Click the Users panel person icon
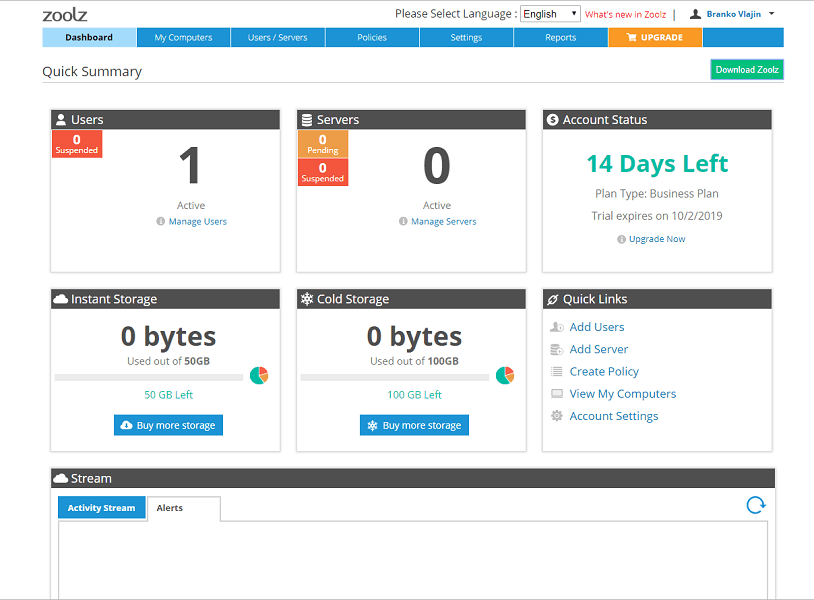Screen dimensions: 814x600 pos(61,120)
